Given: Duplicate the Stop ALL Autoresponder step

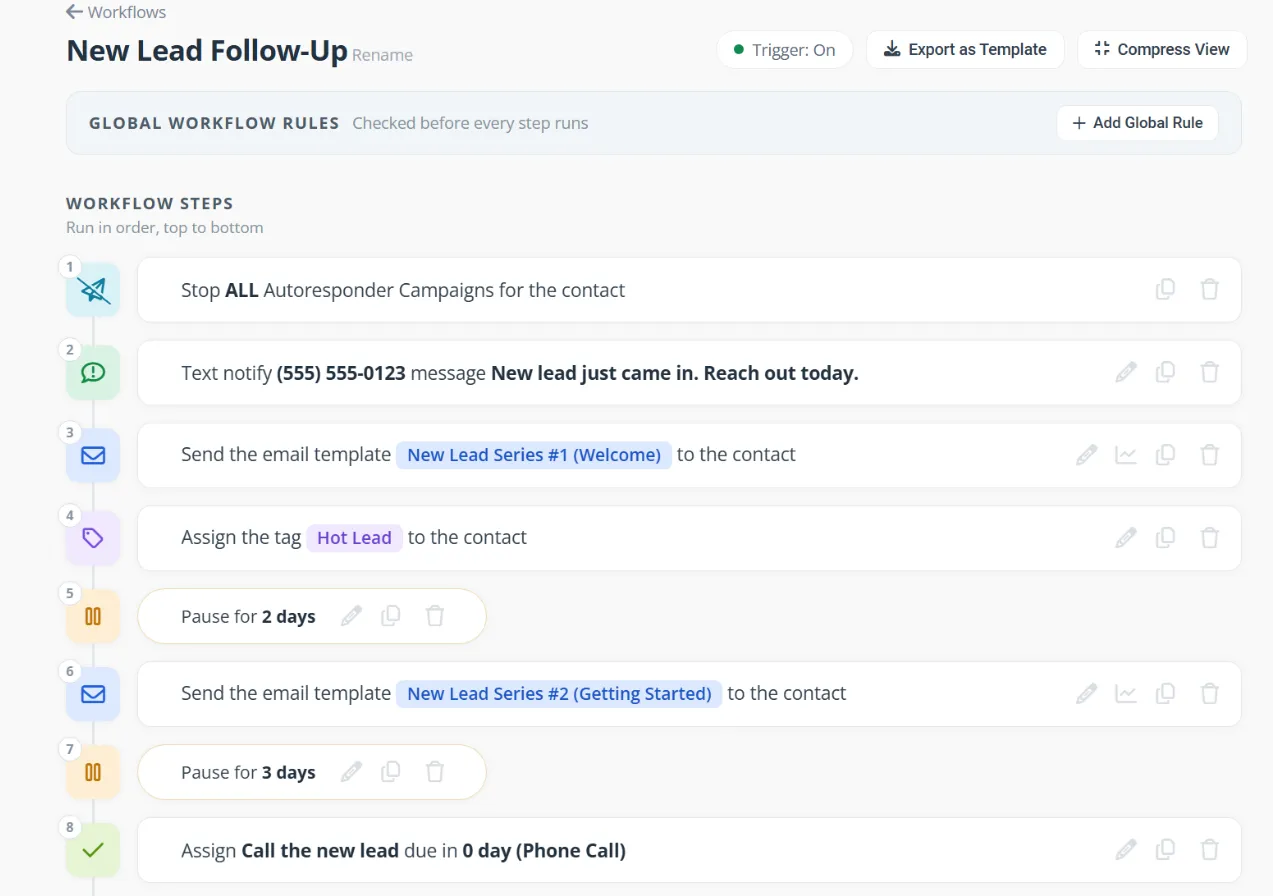Looking at the screenshot, I should (x=1165, y=290).
